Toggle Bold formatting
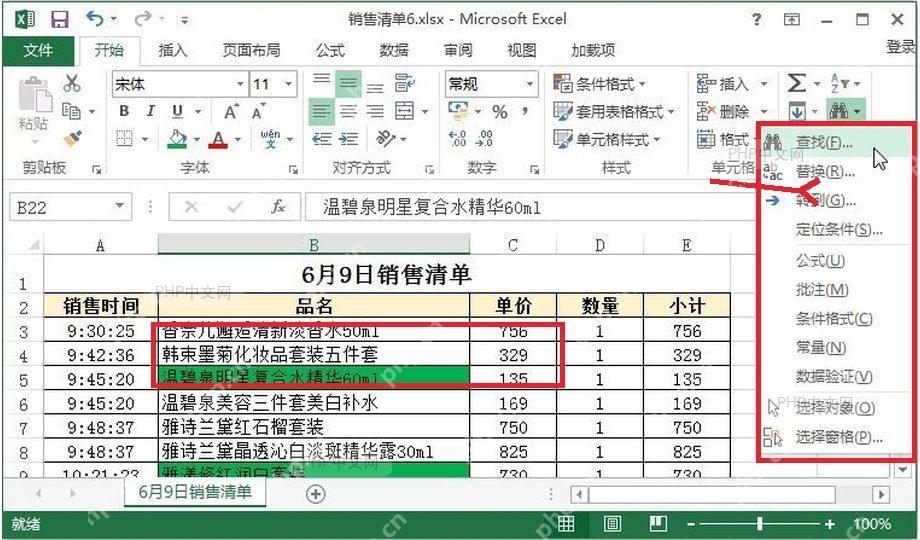 (x=124, y=111)
